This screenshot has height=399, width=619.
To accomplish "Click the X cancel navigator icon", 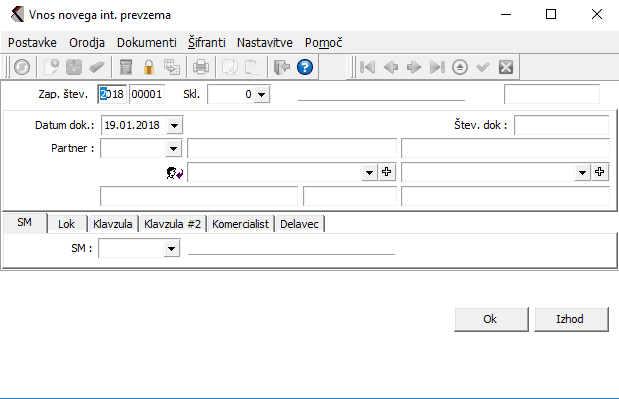I will point(506,67).
